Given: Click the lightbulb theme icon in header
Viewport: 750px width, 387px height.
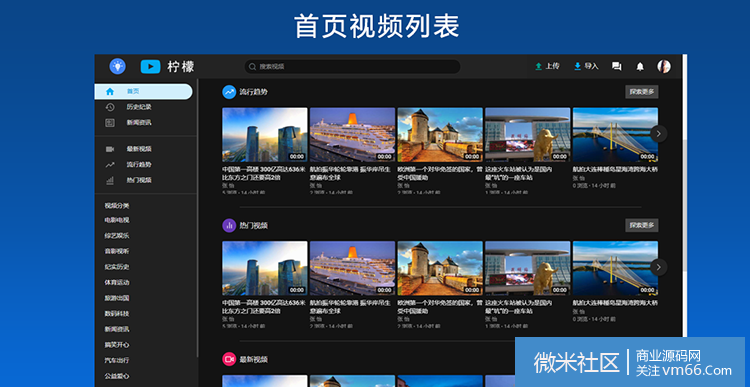Looking at the screenshot, I should coord(117,66).
